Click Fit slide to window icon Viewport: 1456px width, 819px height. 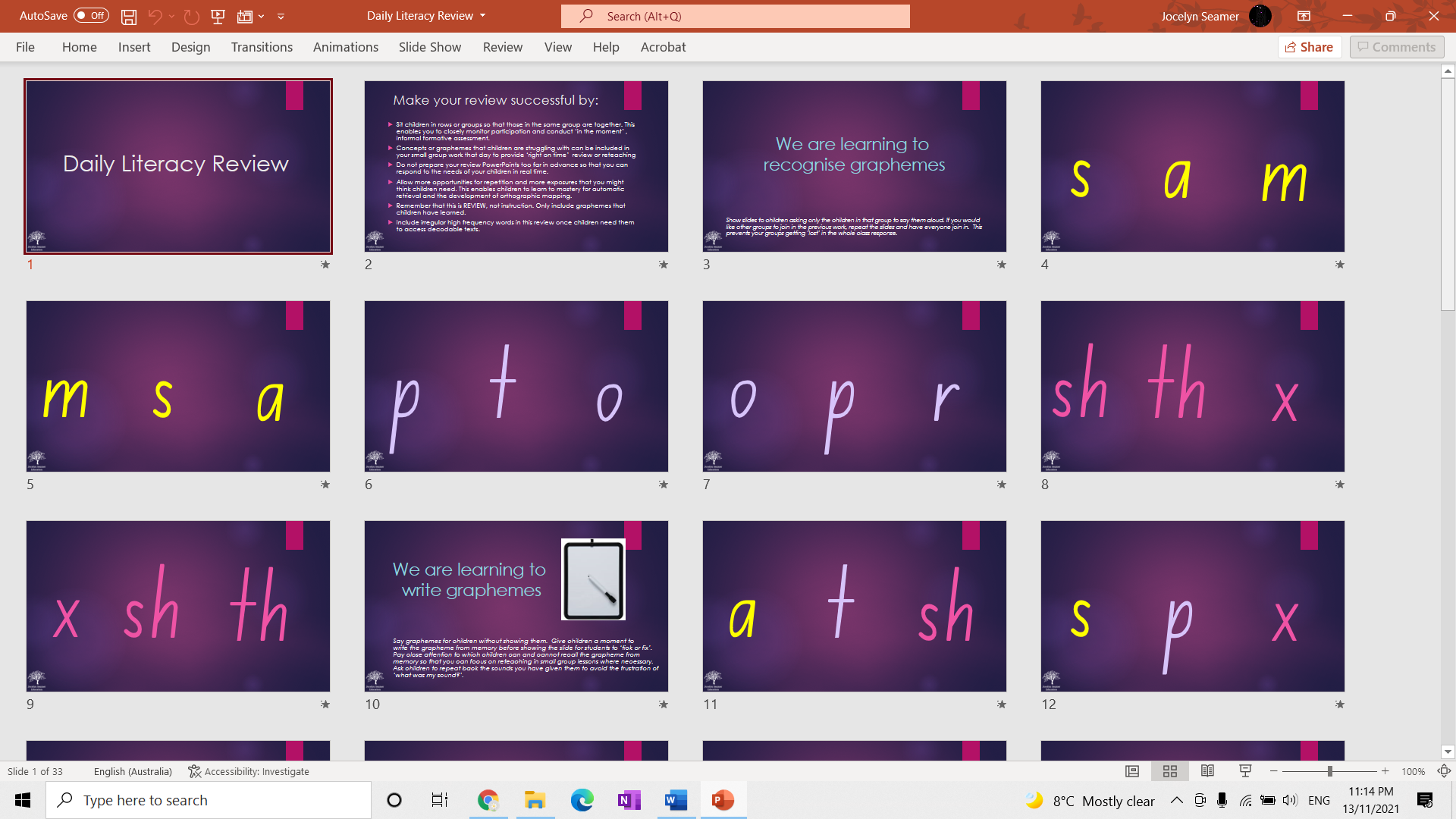click(x=1444, y=771)
